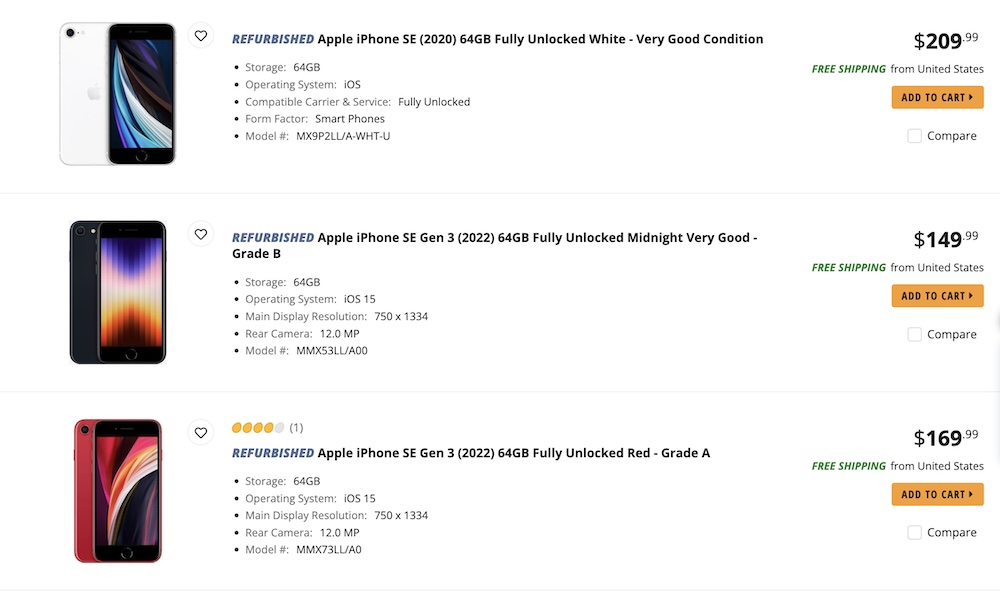Click the Midnight iPhone SE product photo
The height and width of the screenshot is (616, 1000).
(117, 292)
